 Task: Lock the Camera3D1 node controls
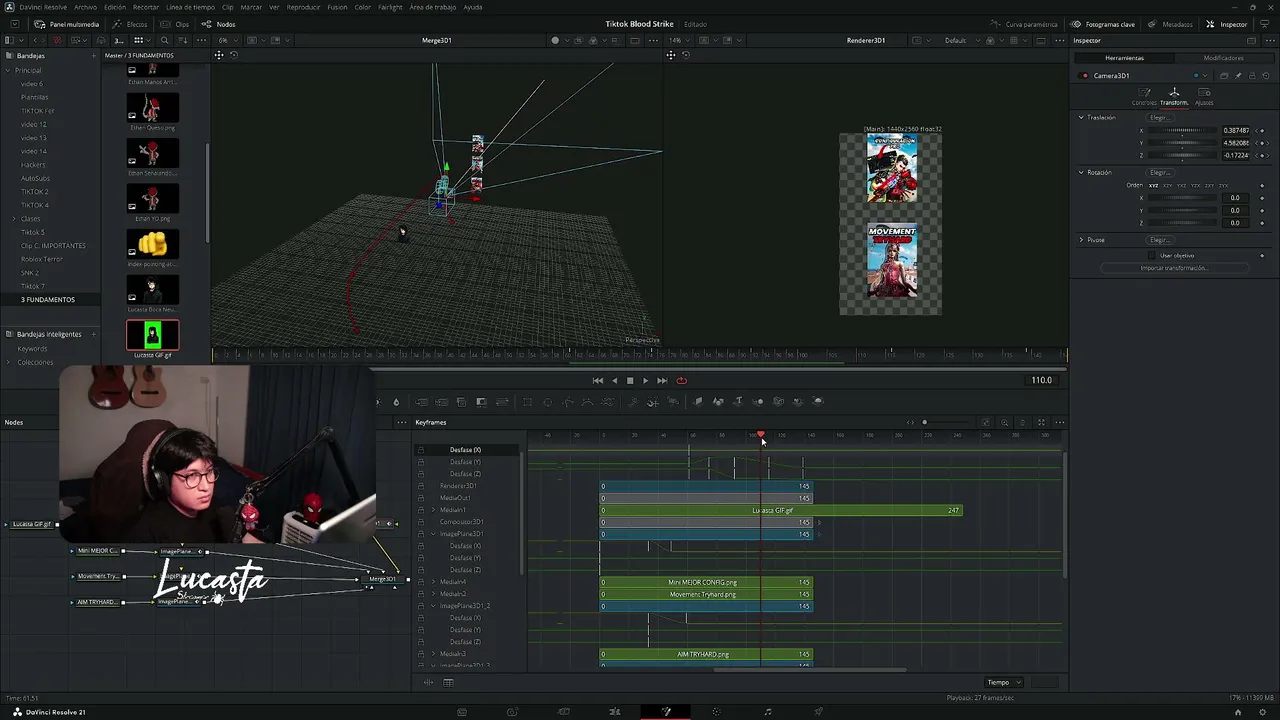click(1251, 76)
